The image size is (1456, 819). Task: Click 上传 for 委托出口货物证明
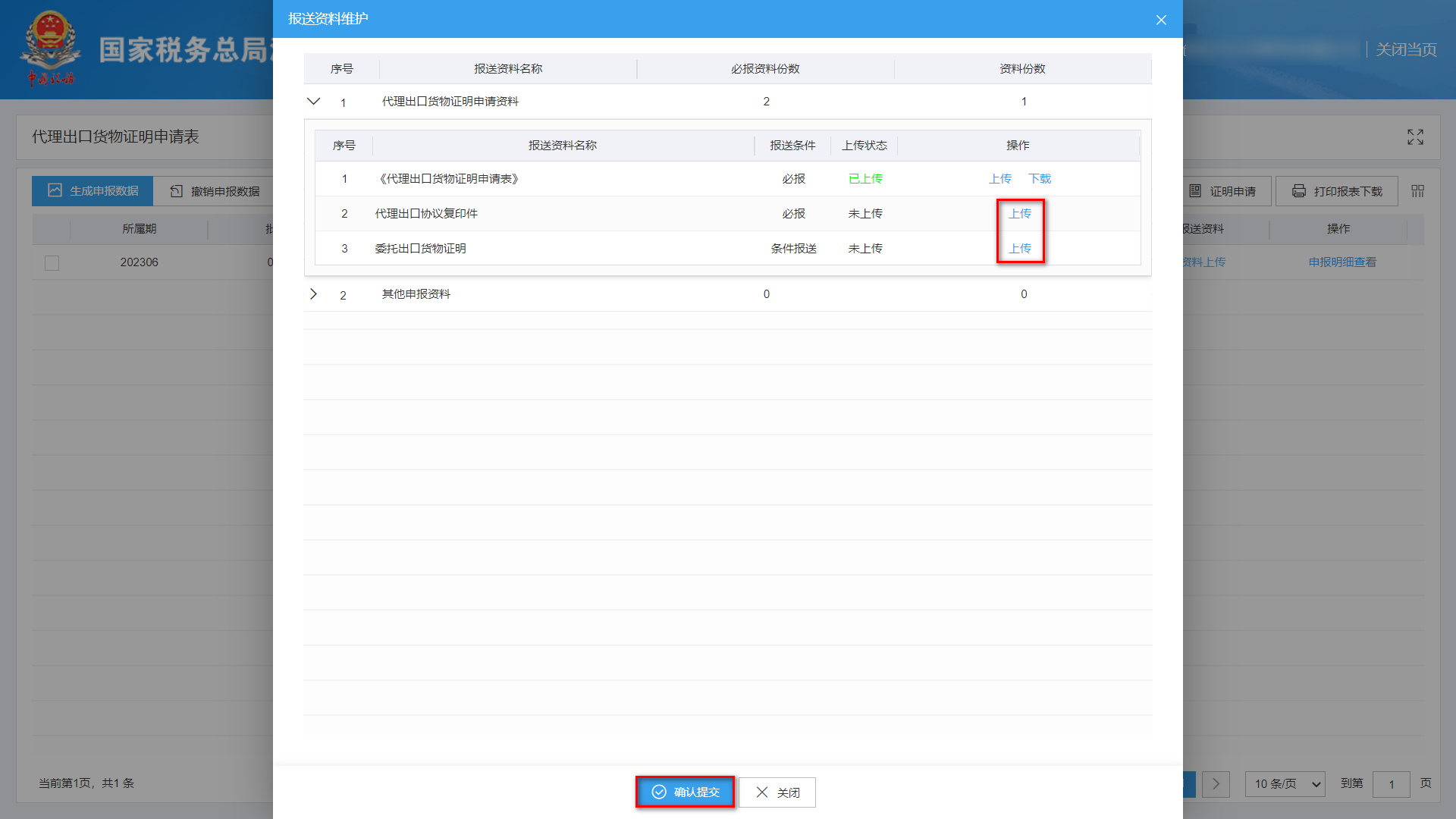pyautogui.click(x=1019, y=249)
